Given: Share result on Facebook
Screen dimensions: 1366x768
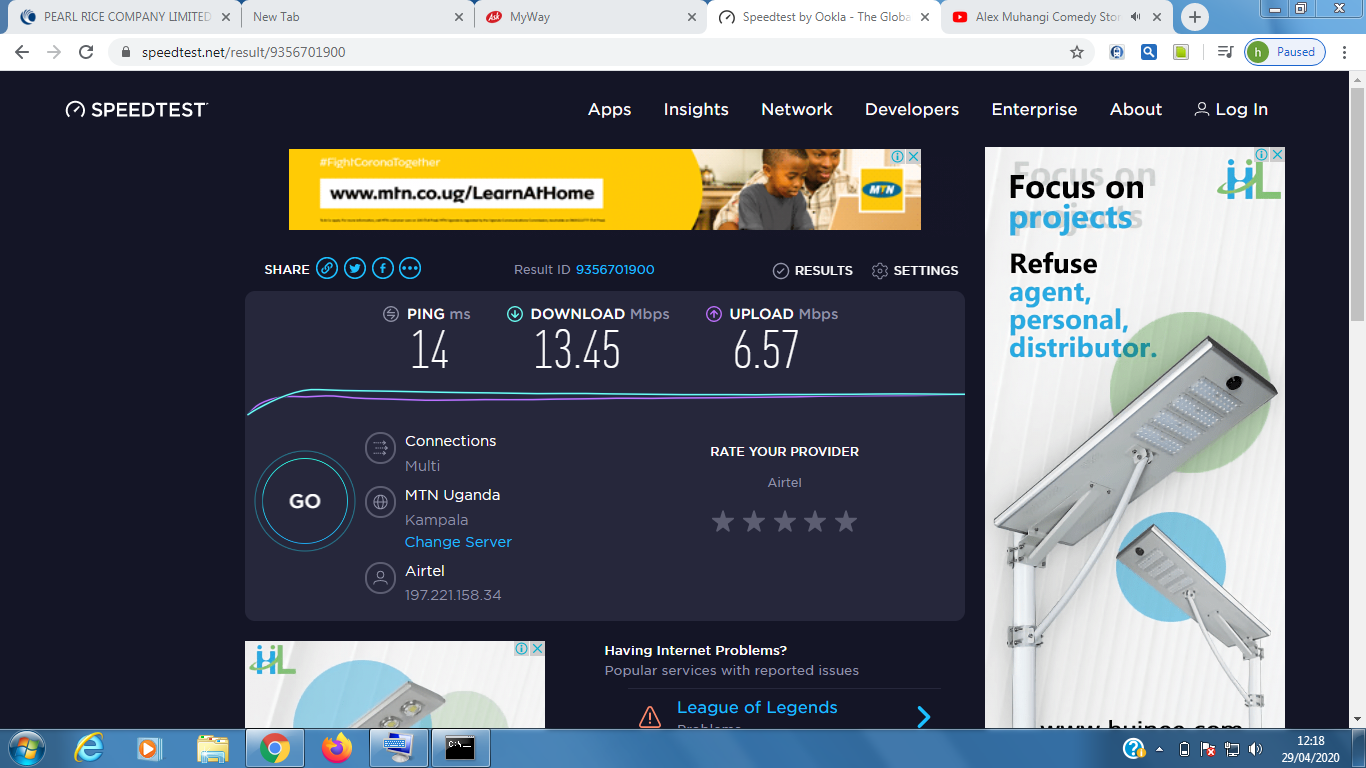Looking at the screenshot, I should point(382,268).
